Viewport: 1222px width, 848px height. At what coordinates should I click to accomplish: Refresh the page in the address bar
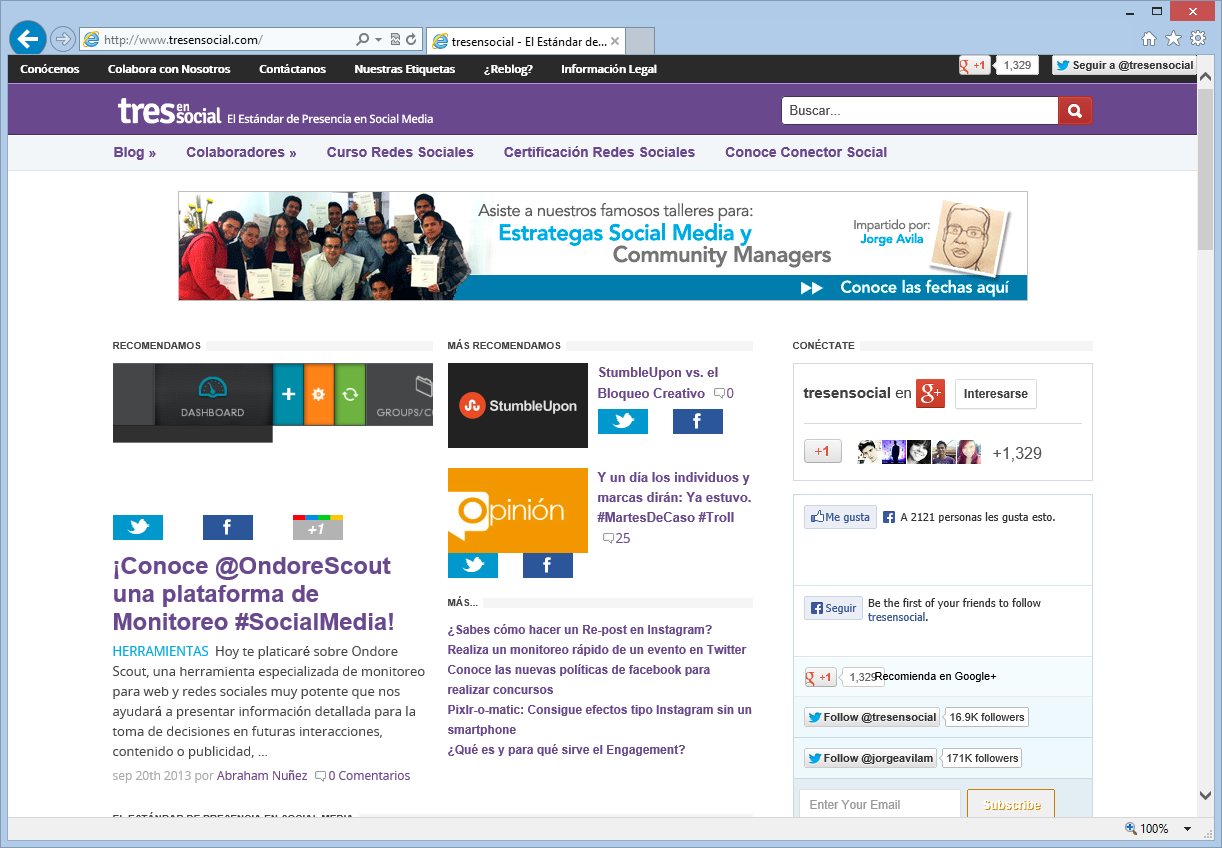point(411,40)
